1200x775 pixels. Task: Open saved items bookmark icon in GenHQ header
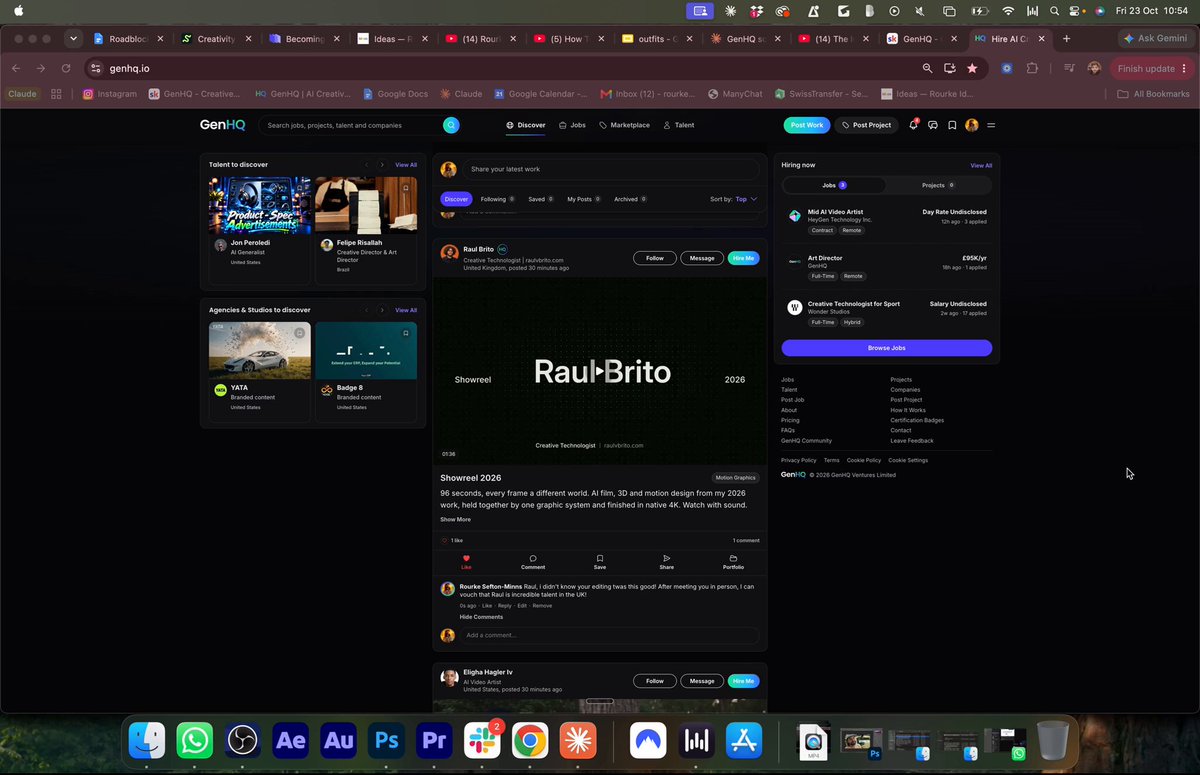point(952,125)
